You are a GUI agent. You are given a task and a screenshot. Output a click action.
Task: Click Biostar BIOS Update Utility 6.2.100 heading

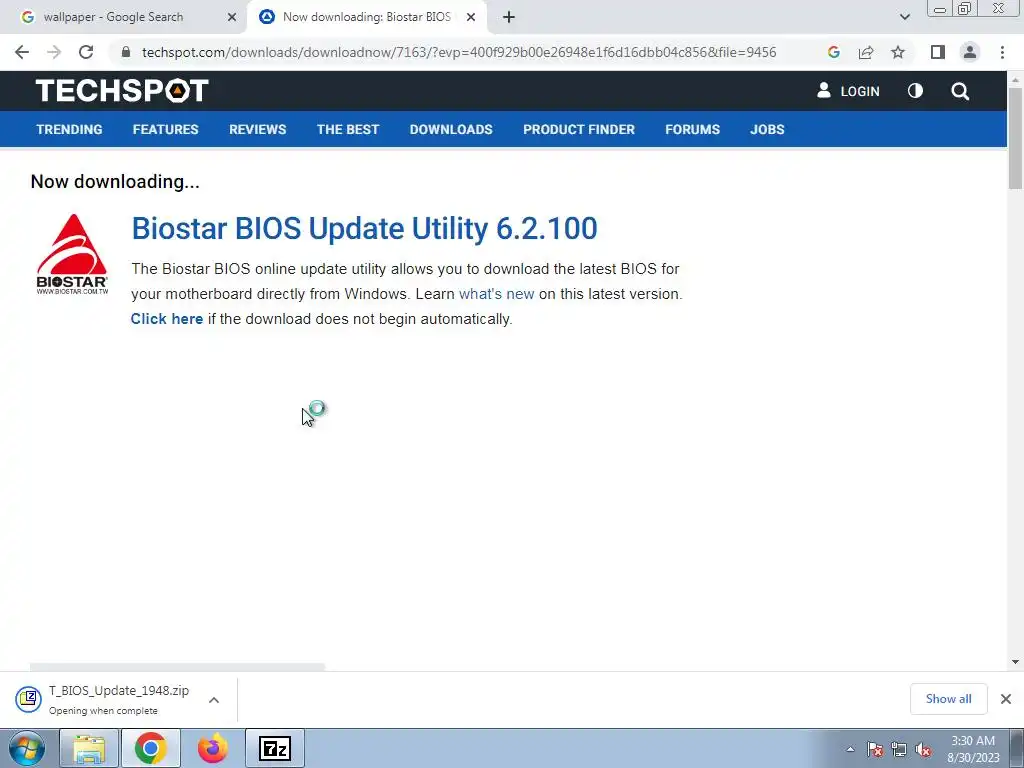tap(364, 229)
